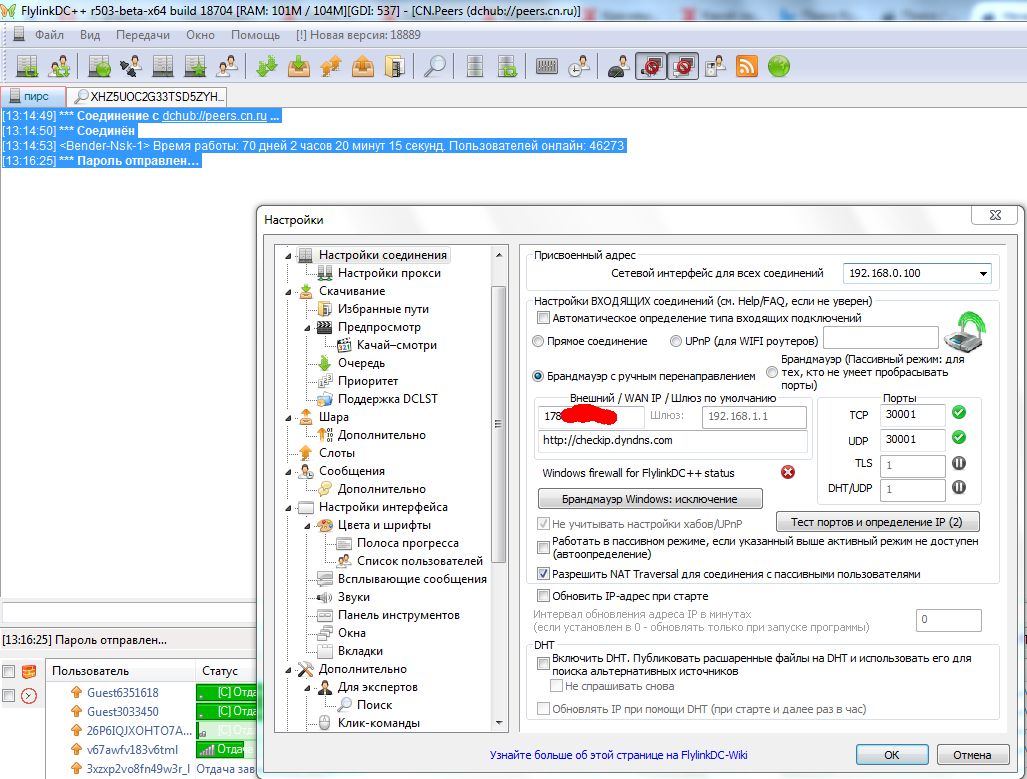
Task: Open the Передачи menu
Action: coord(143,35)
